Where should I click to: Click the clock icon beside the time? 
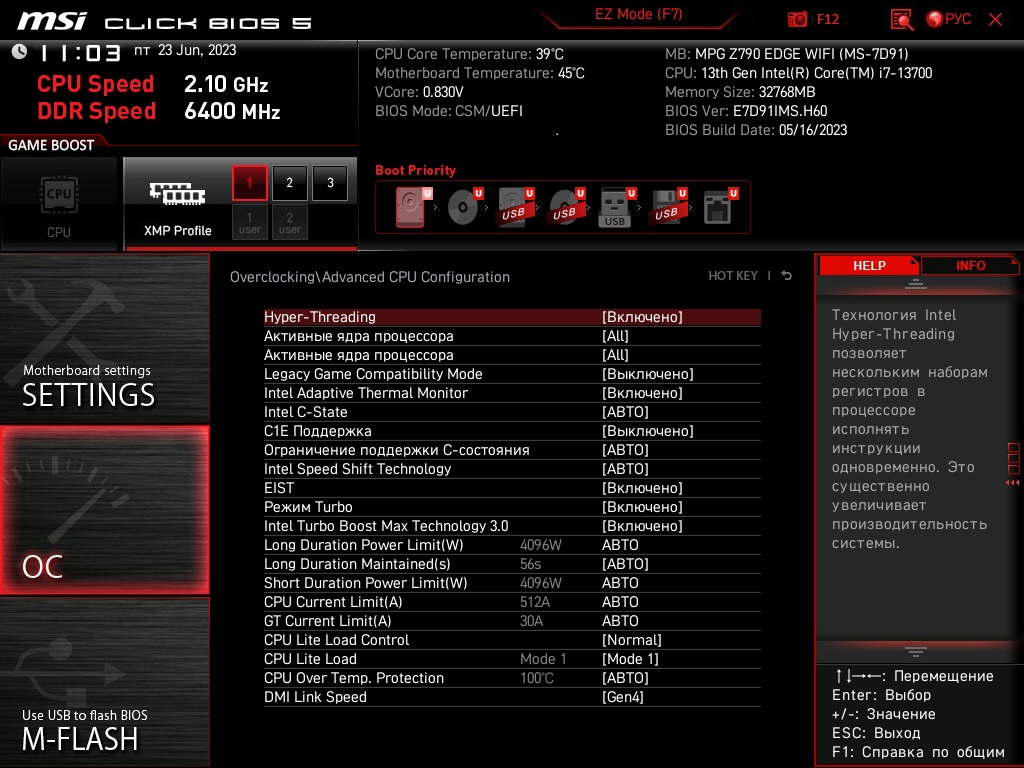(x=20, y=52)
